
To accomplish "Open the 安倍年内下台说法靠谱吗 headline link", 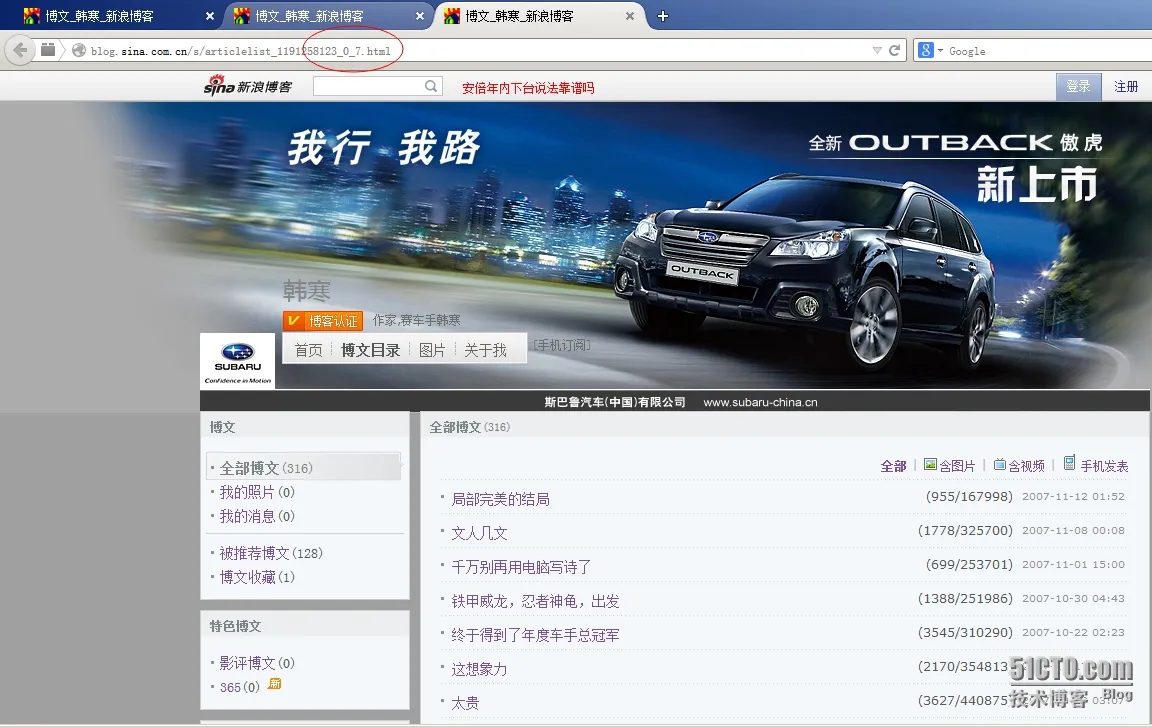I will (x=528, y=88).
